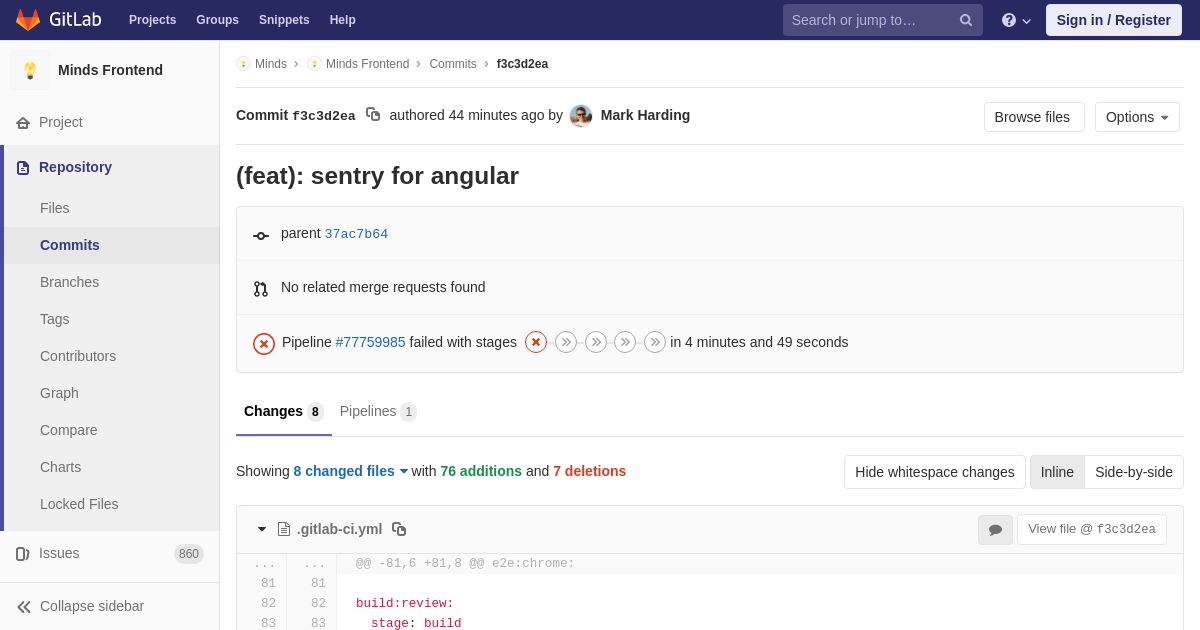This screenshot has width=1200, height=630.
Task: Copy the commit SHA to clipboard
Action: point(373,115)
